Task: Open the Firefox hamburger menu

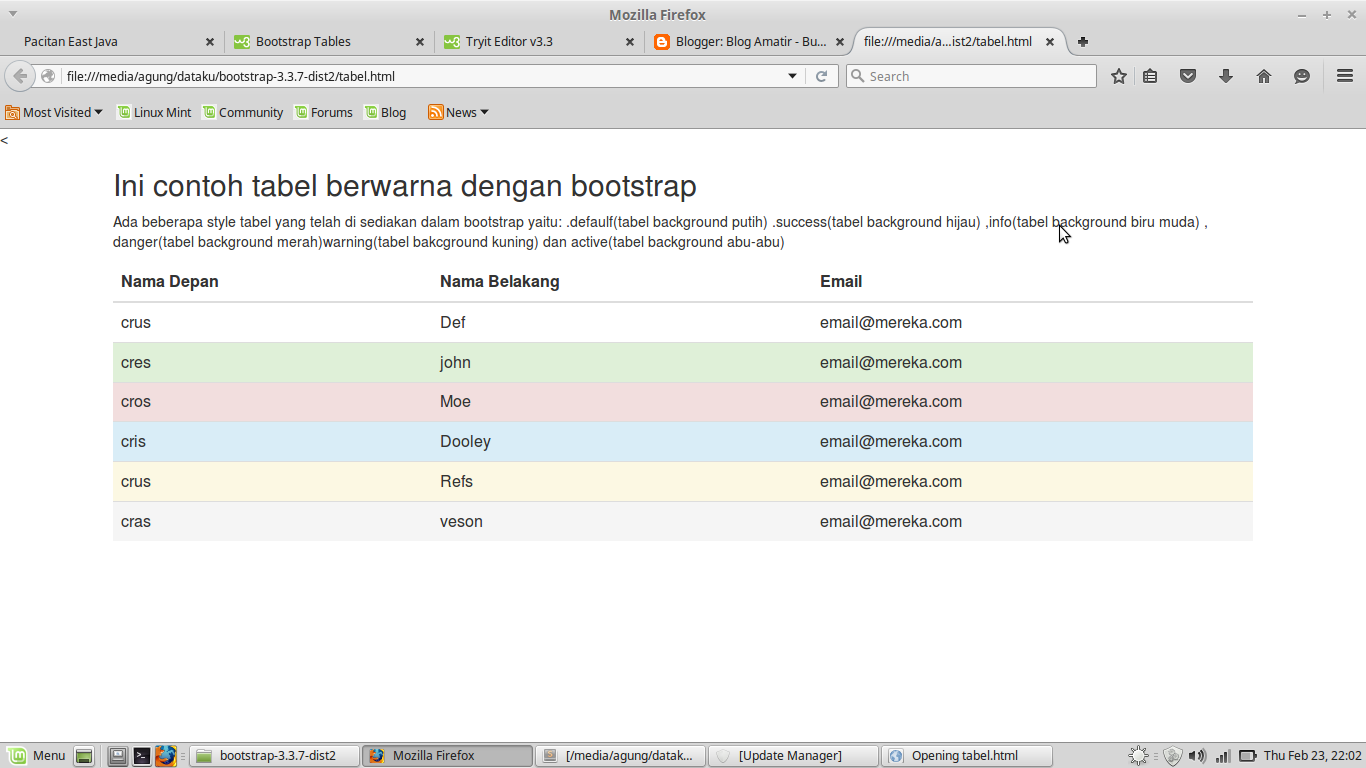Action: (1345, 75)
